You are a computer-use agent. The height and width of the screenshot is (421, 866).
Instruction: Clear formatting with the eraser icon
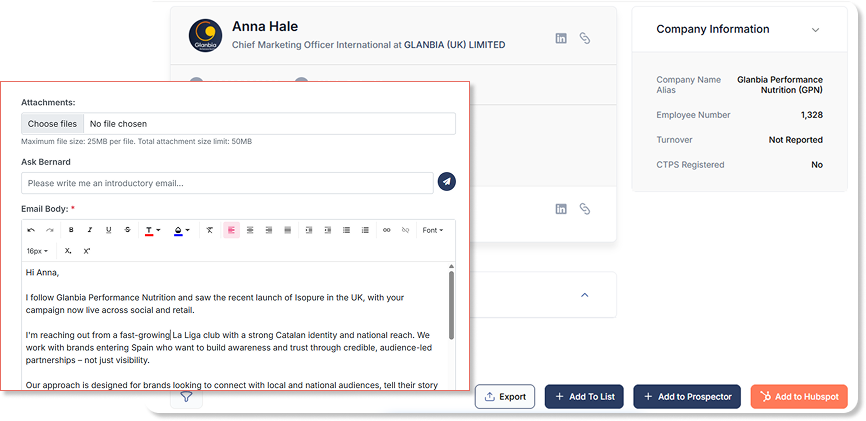[x=210, y=230]
